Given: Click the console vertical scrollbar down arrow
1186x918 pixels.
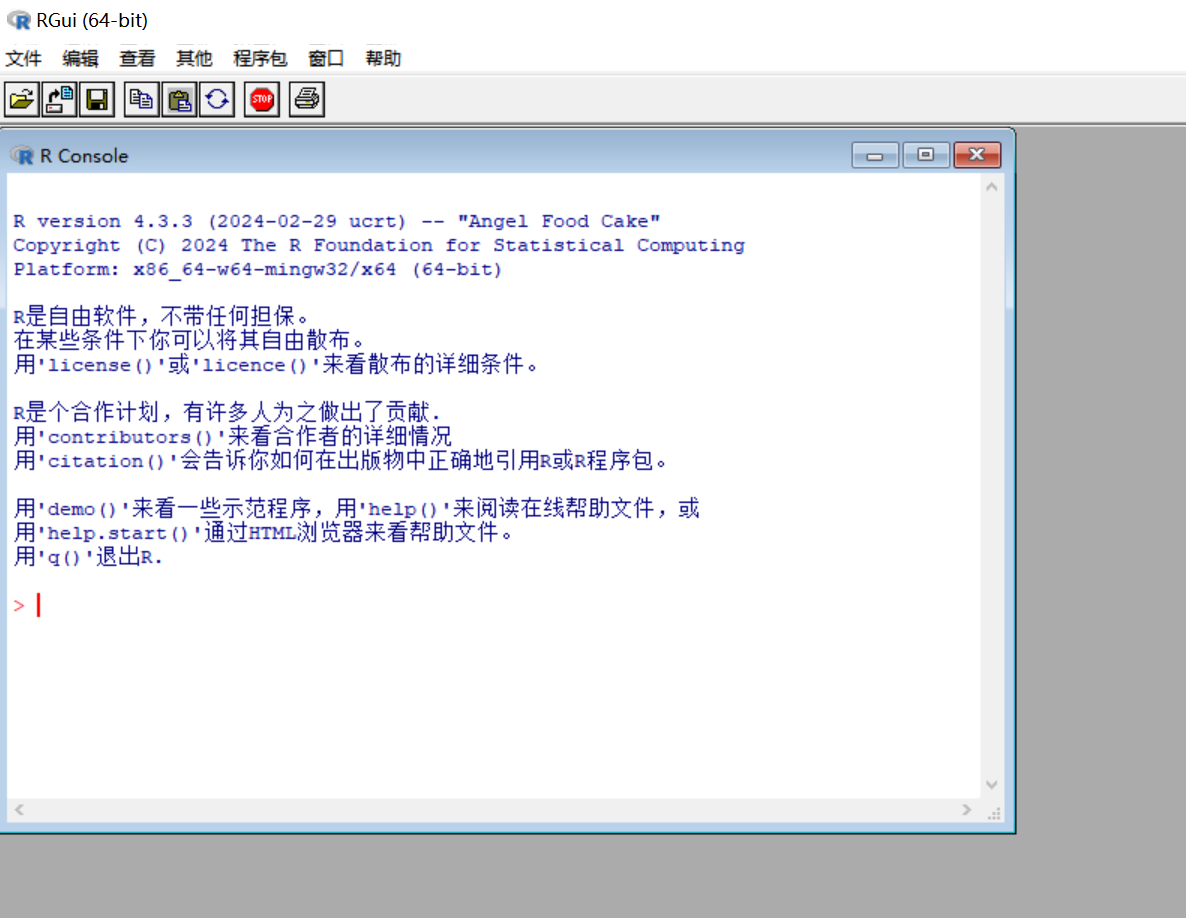Looking at the screenshot, I should pyautogui.click(x=992, y=785).
